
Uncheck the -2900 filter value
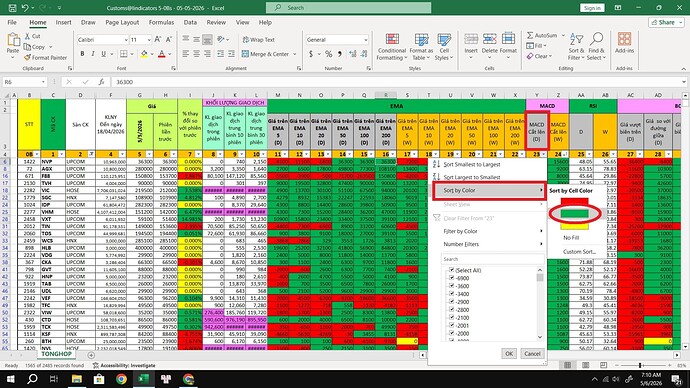click(x=451, y=302)
